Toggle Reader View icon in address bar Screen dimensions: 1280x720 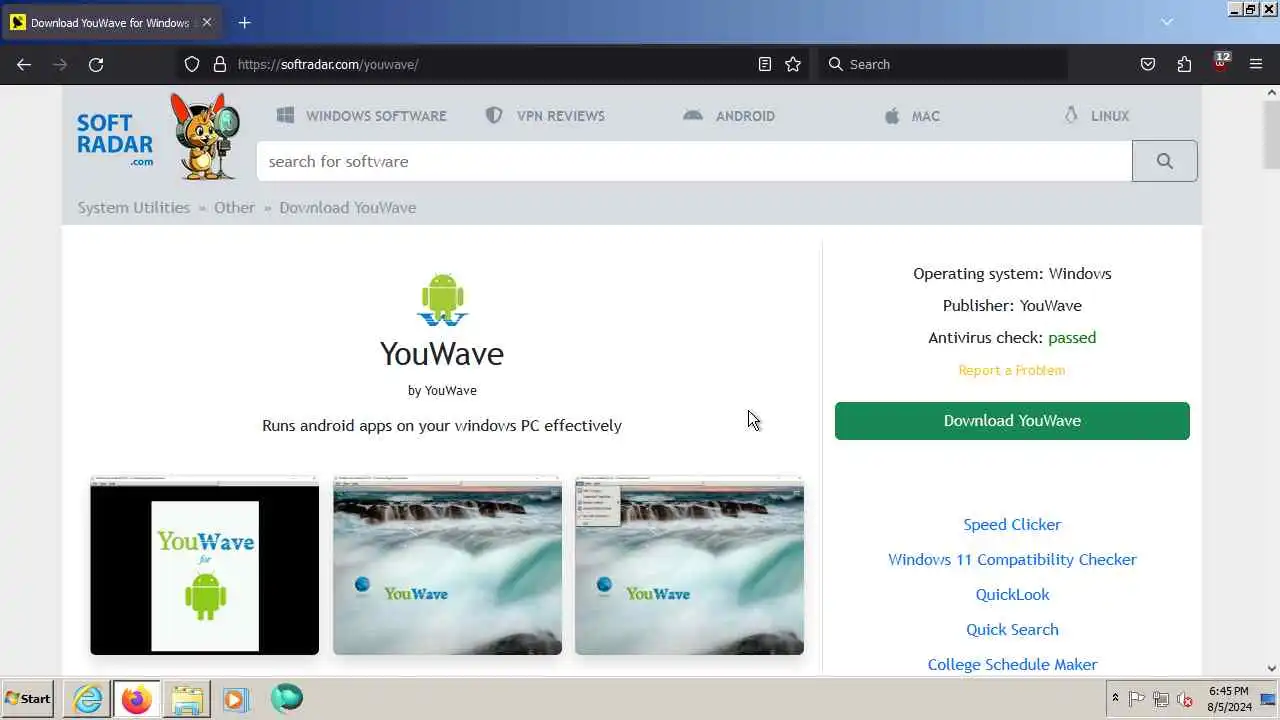click(765, 64)
